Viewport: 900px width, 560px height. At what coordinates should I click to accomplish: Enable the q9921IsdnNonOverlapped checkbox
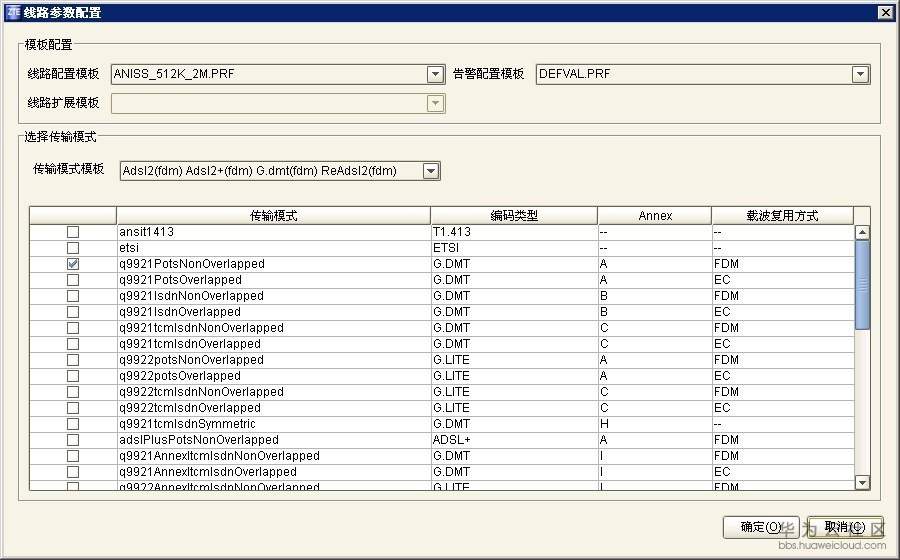coord(73,296)
